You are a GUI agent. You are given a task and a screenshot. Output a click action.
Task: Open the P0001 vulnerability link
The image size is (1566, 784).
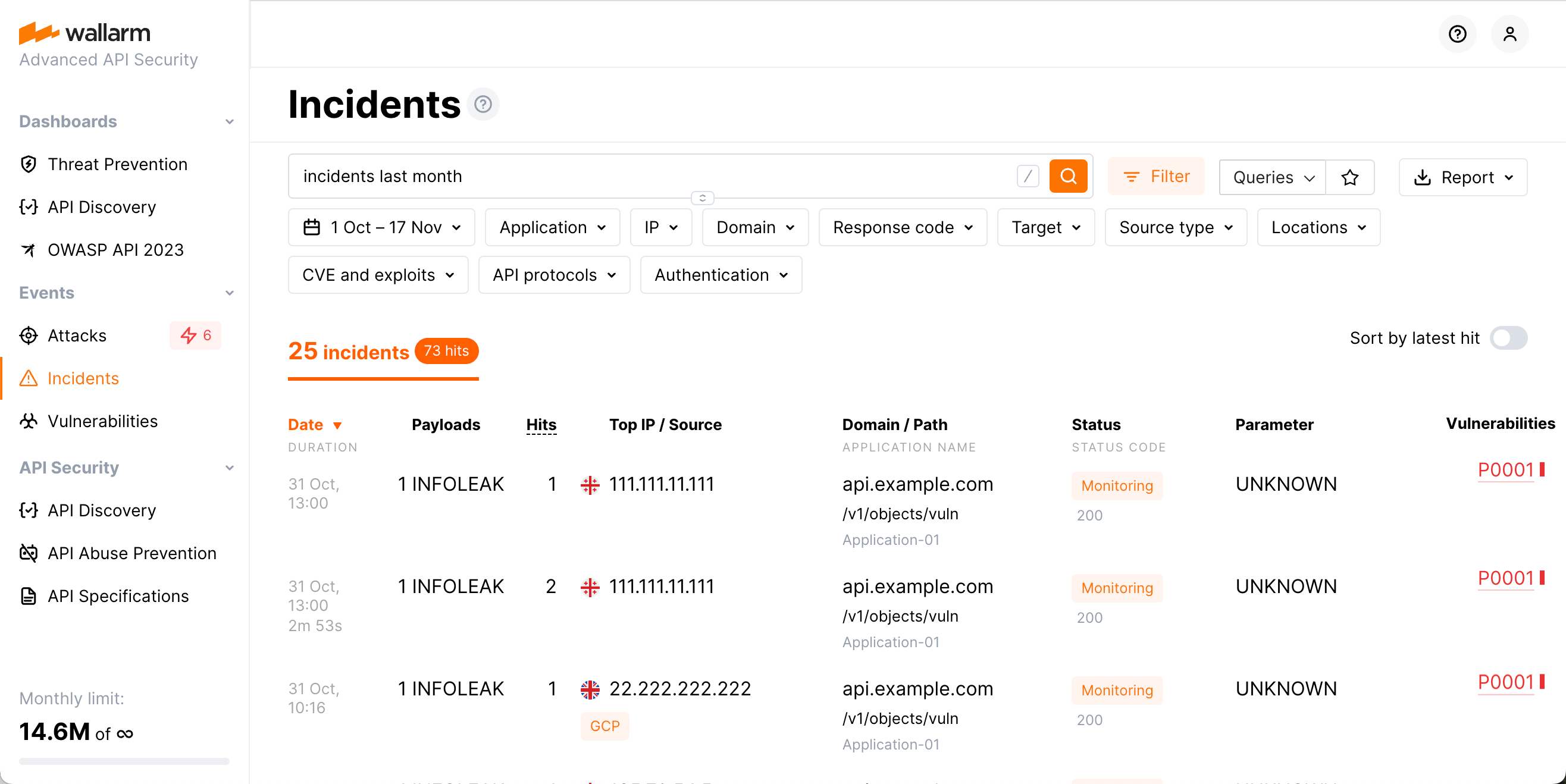1506,469
